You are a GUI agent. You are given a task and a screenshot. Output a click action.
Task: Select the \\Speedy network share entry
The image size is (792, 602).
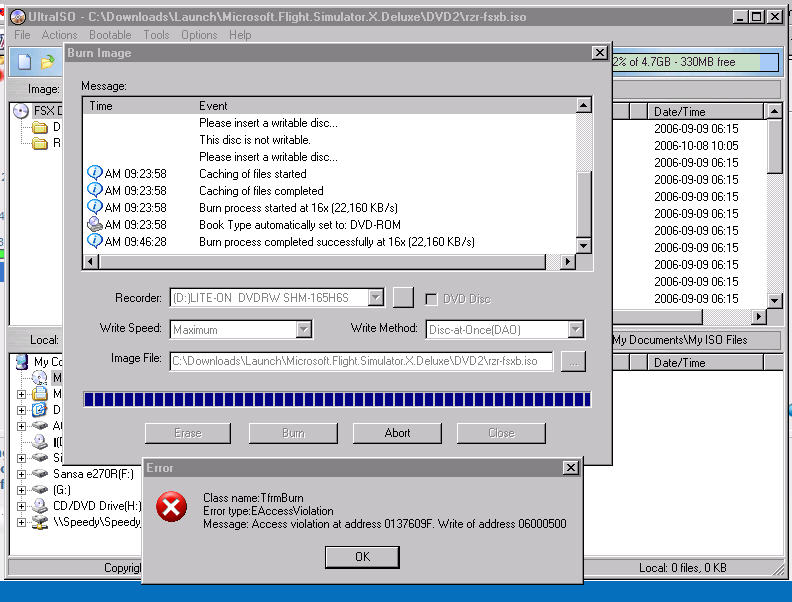(x=97, y=522)
